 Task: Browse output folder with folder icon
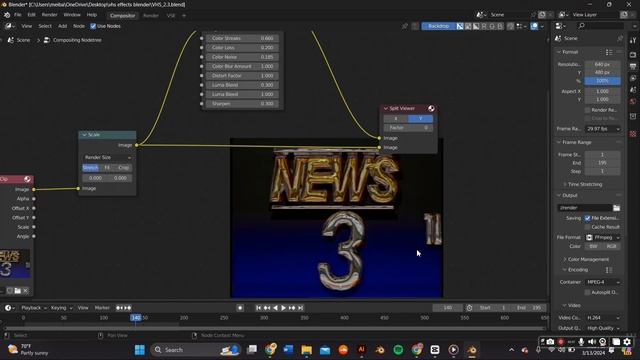click(616, 208)
